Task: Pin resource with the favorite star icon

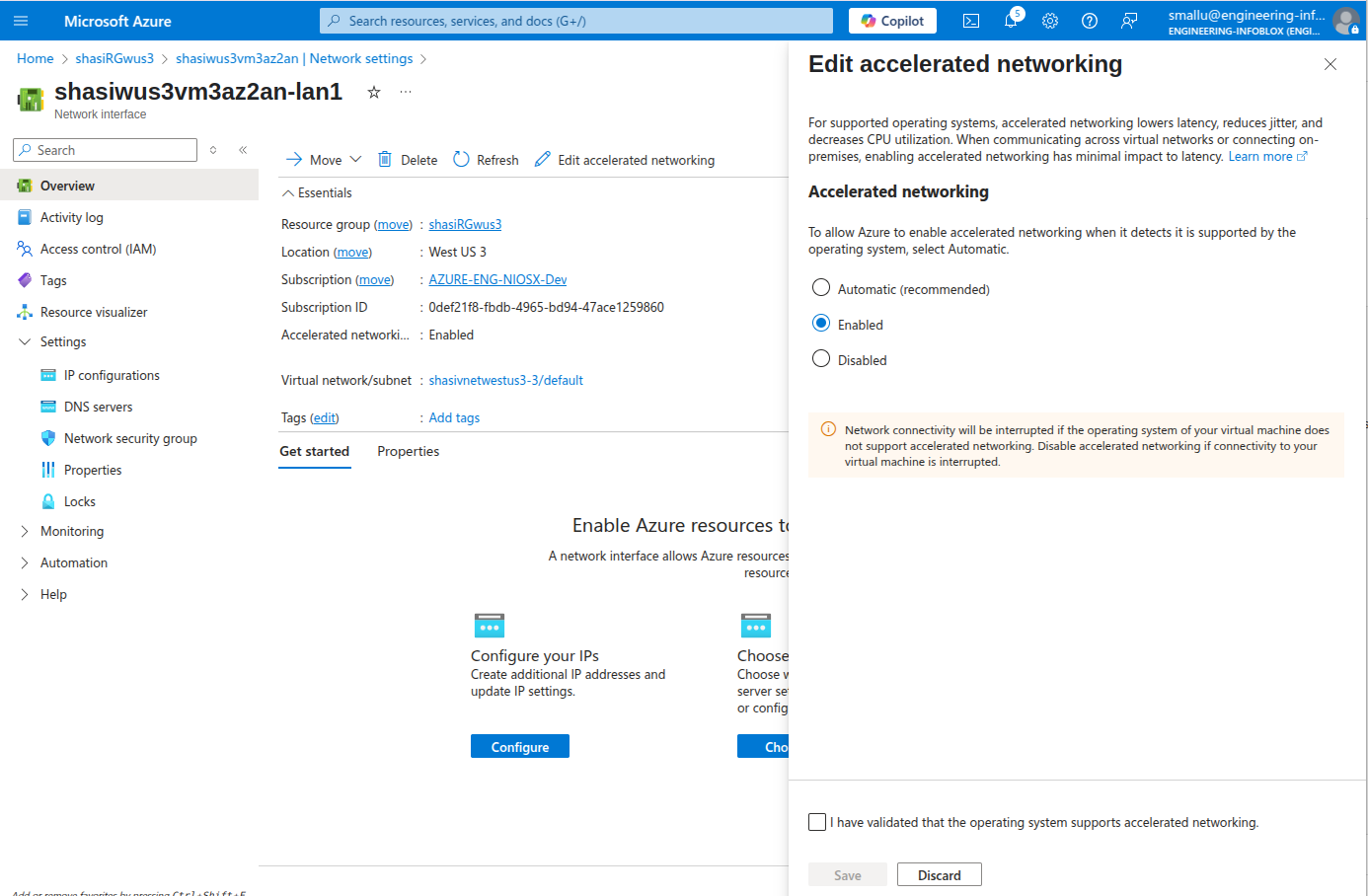Action: click(x=374, y=92)
